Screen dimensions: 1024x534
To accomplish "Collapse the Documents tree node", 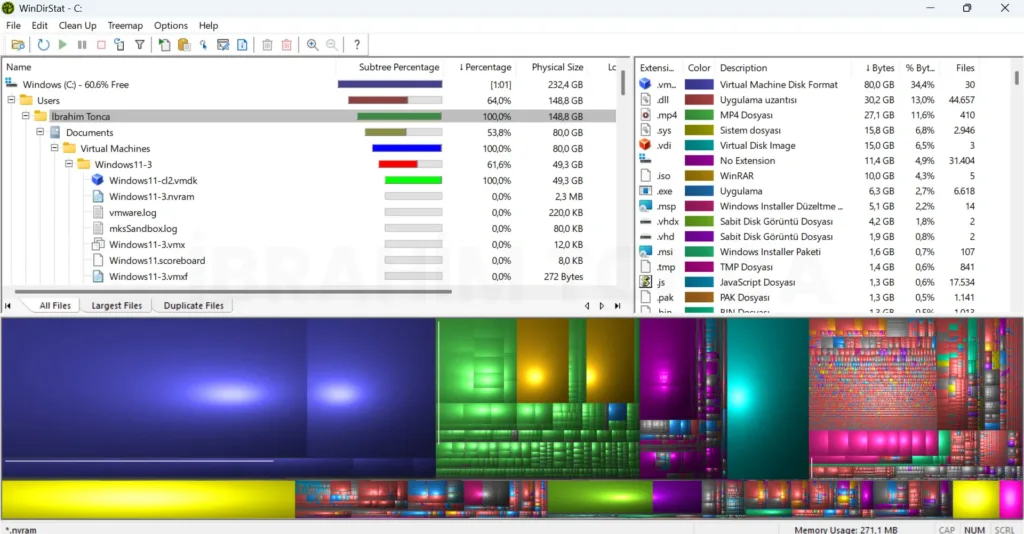I will pyautogui.click(x=40, y=132).
